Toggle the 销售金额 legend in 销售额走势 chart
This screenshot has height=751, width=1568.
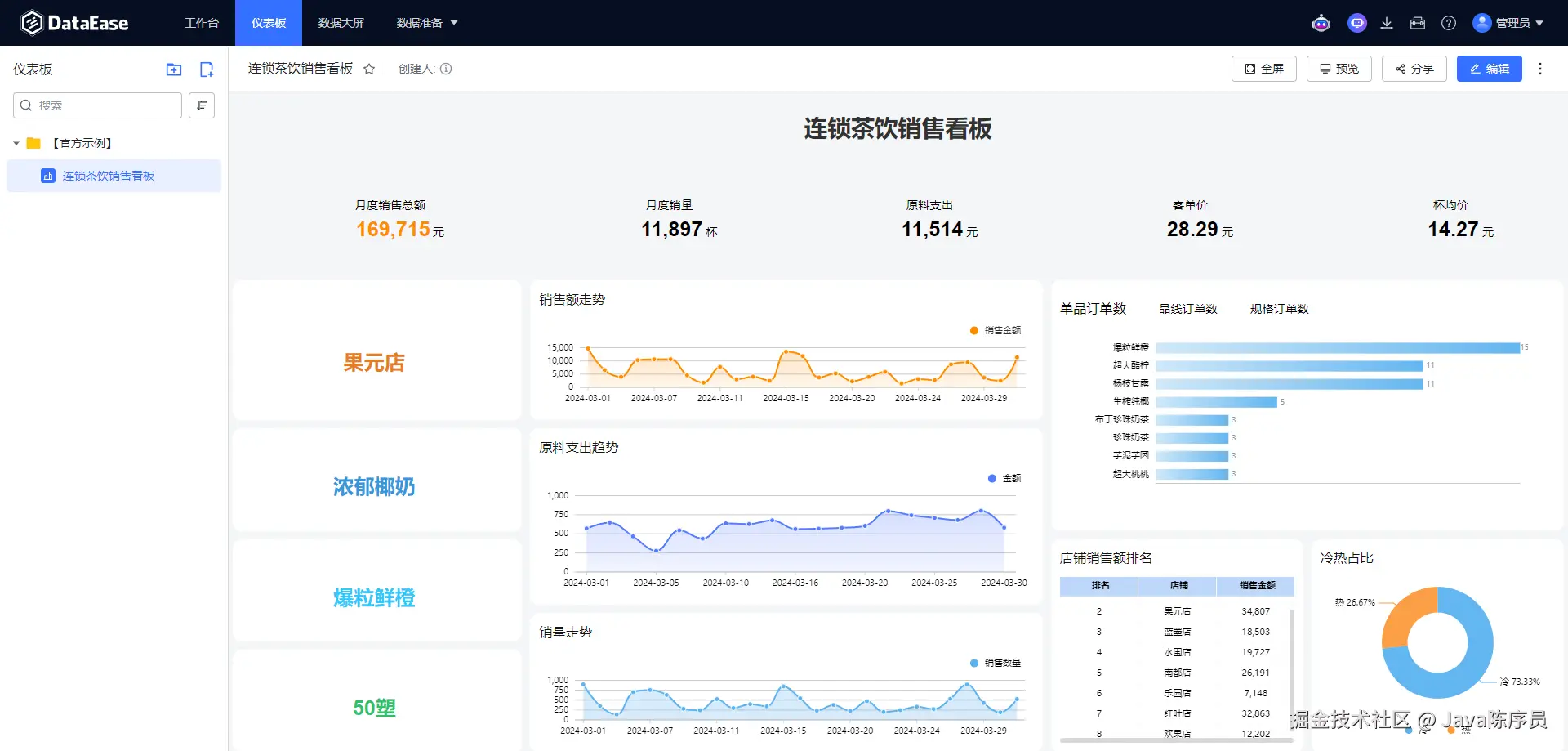point(996,330)
